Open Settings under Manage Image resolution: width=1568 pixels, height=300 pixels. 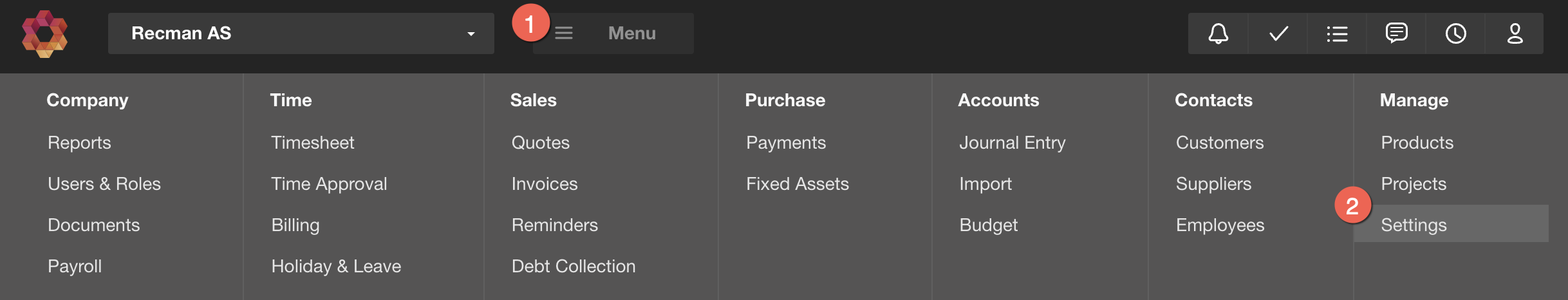click(1414, 225)
